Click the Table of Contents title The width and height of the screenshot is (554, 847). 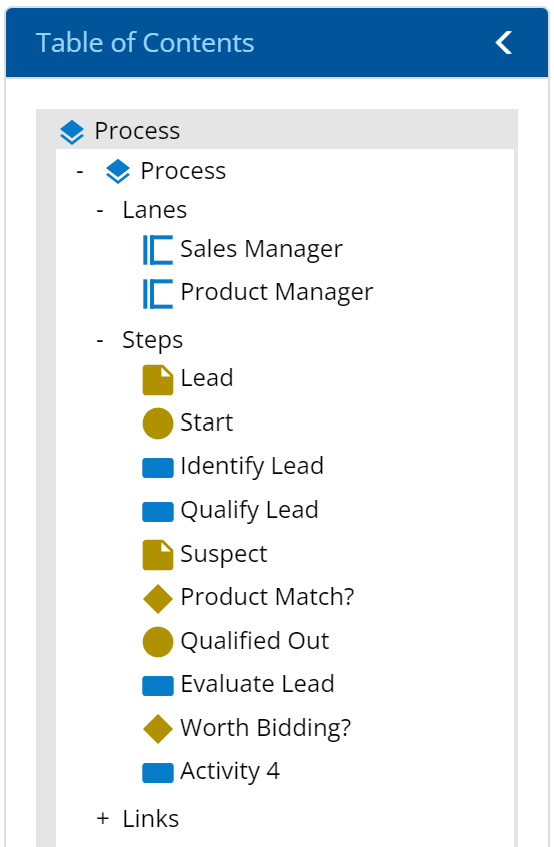[x=145, y=43]
